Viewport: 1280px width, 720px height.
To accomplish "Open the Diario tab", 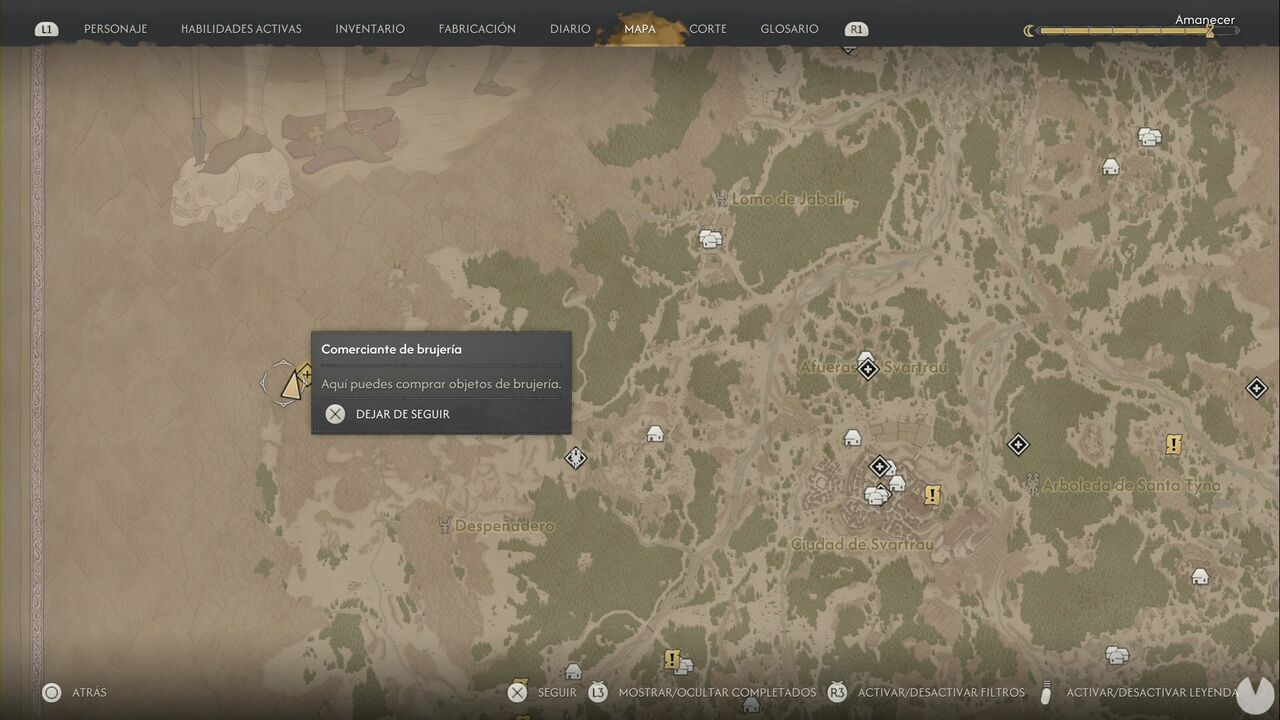I will pos(570,29).
